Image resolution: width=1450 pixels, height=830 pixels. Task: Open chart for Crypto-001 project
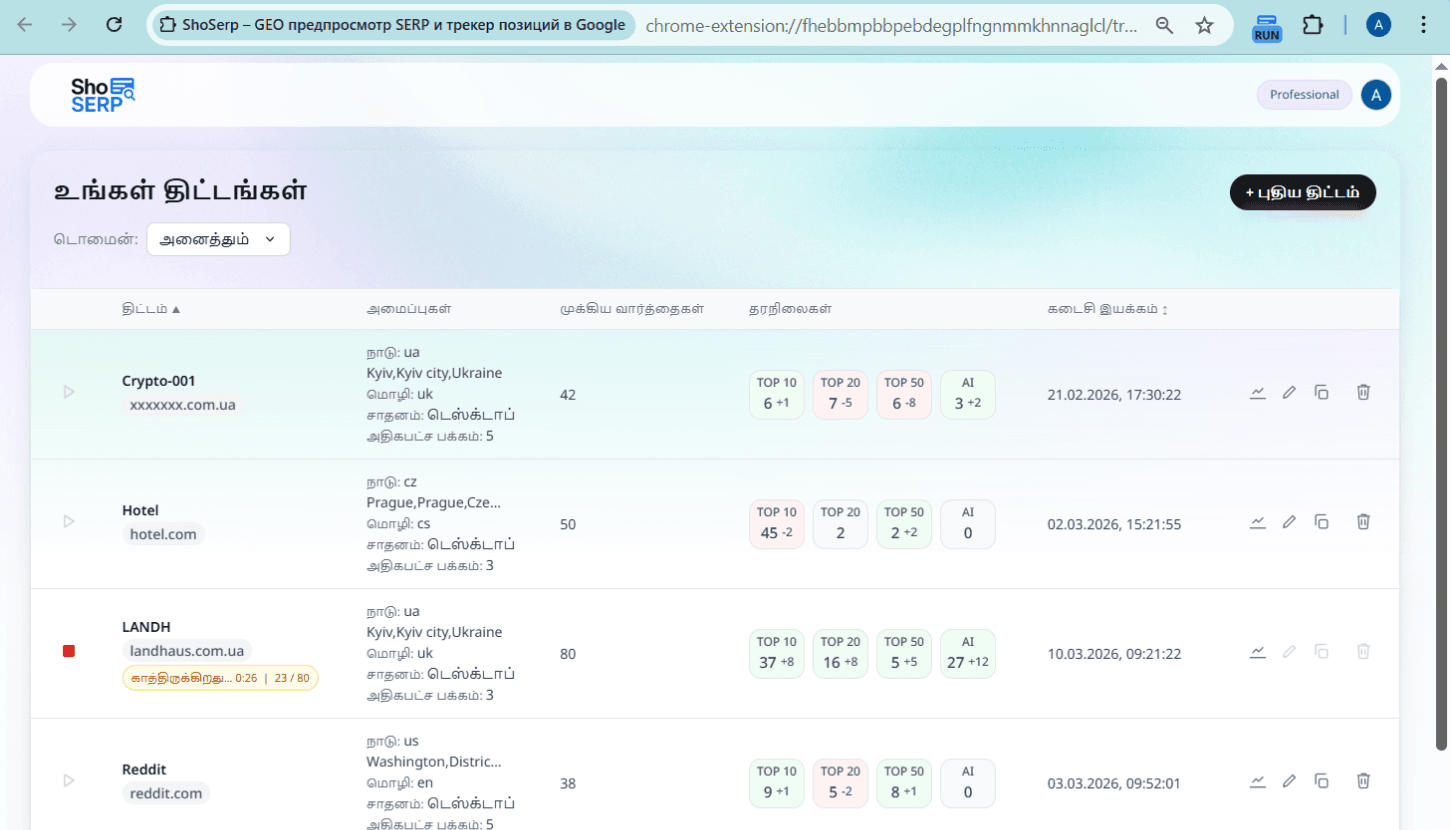(1258, 393)
